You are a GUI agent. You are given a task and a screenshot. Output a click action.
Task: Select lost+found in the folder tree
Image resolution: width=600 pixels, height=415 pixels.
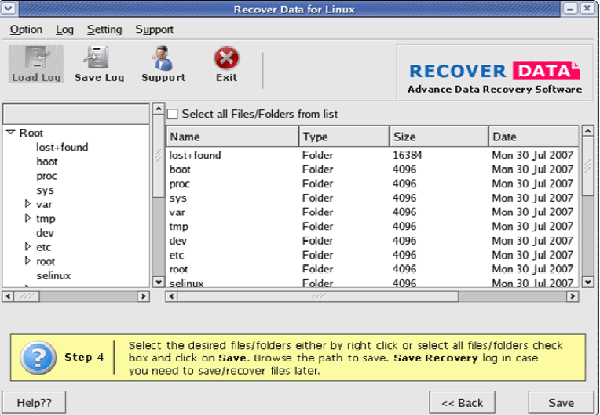62,147
